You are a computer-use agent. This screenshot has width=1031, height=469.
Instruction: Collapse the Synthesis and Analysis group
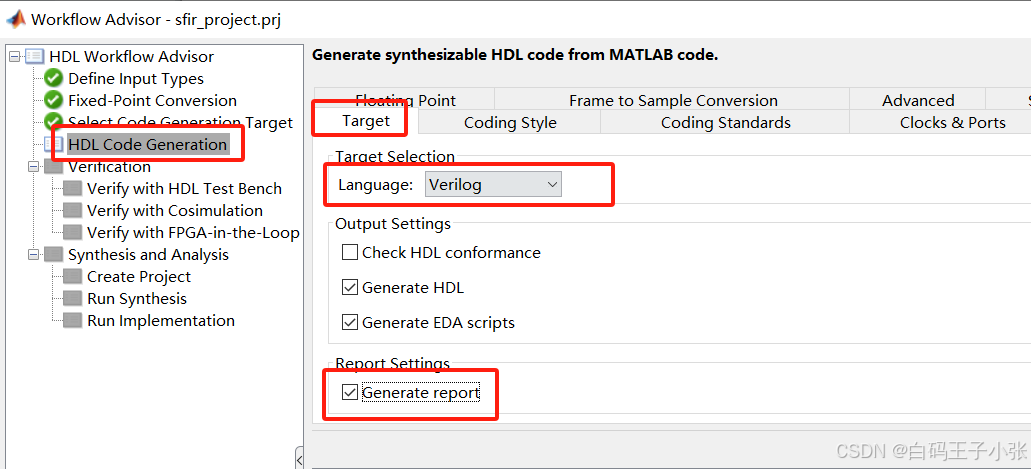[x=34, y=254]
